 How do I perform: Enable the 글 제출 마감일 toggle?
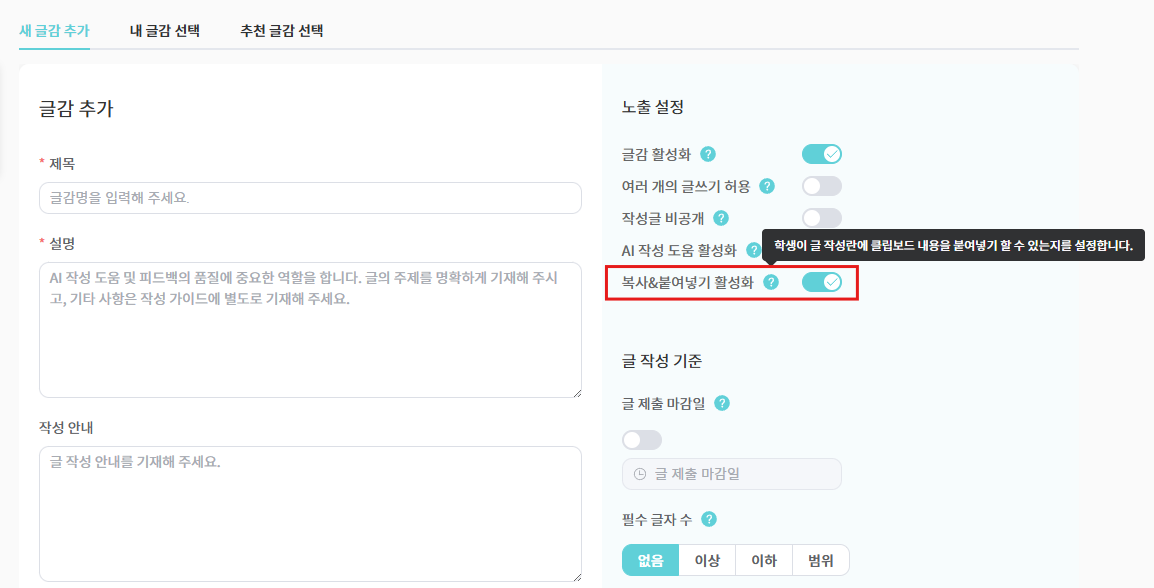click(641, 439)
